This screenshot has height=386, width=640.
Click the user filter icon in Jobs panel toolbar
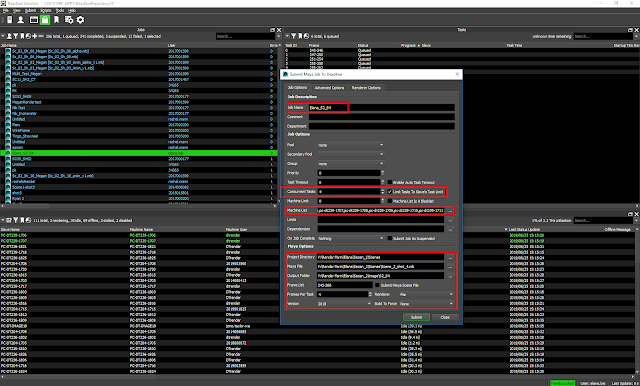pyautogui.click(x=9, y=36)
